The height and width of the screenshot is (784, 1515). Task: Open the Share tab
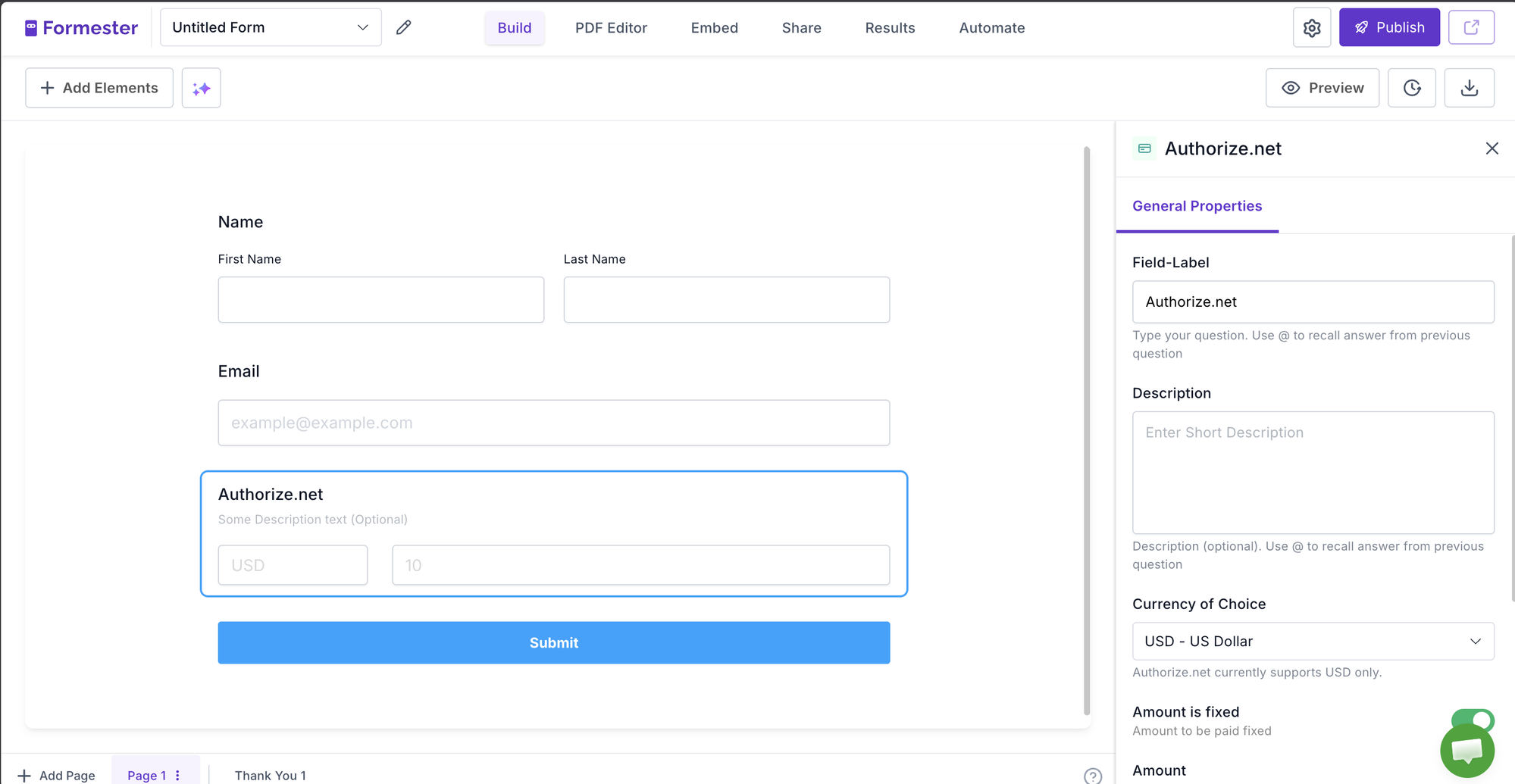click(801, 28)
